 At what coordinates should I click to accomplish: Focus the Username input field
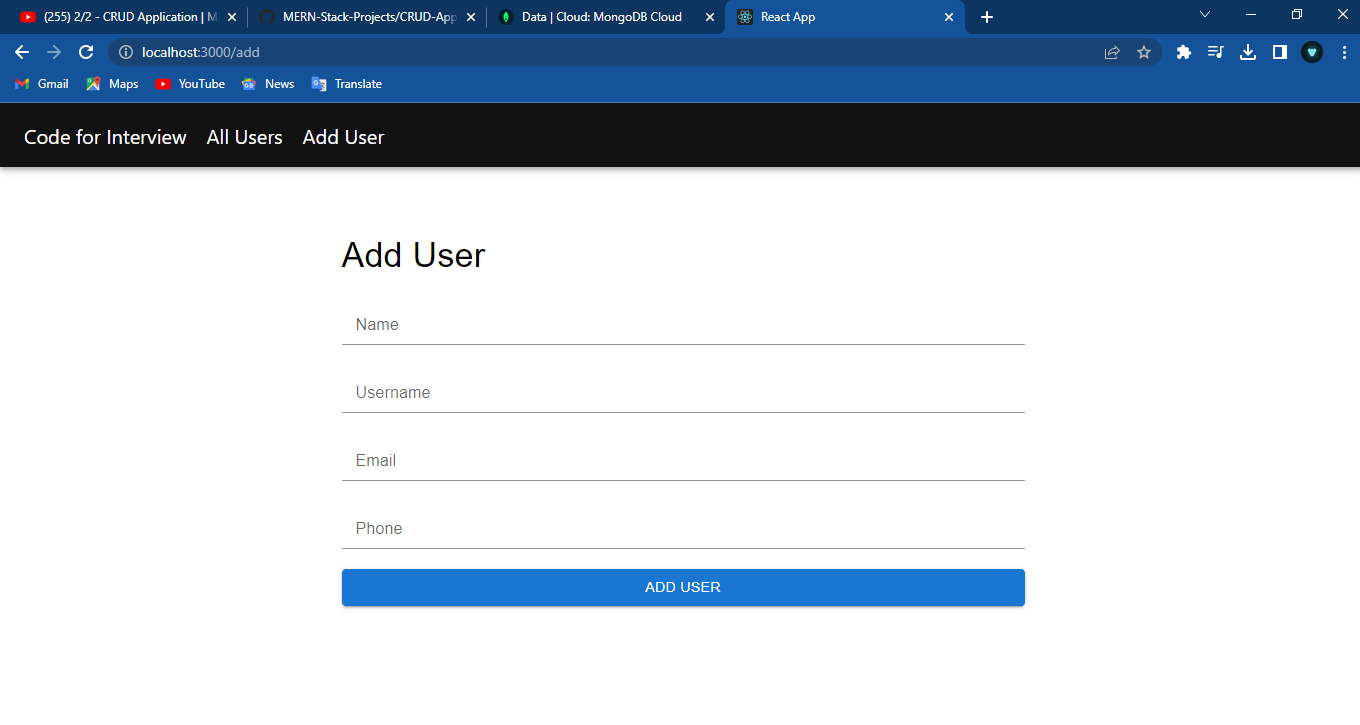(x=683, y=393)
